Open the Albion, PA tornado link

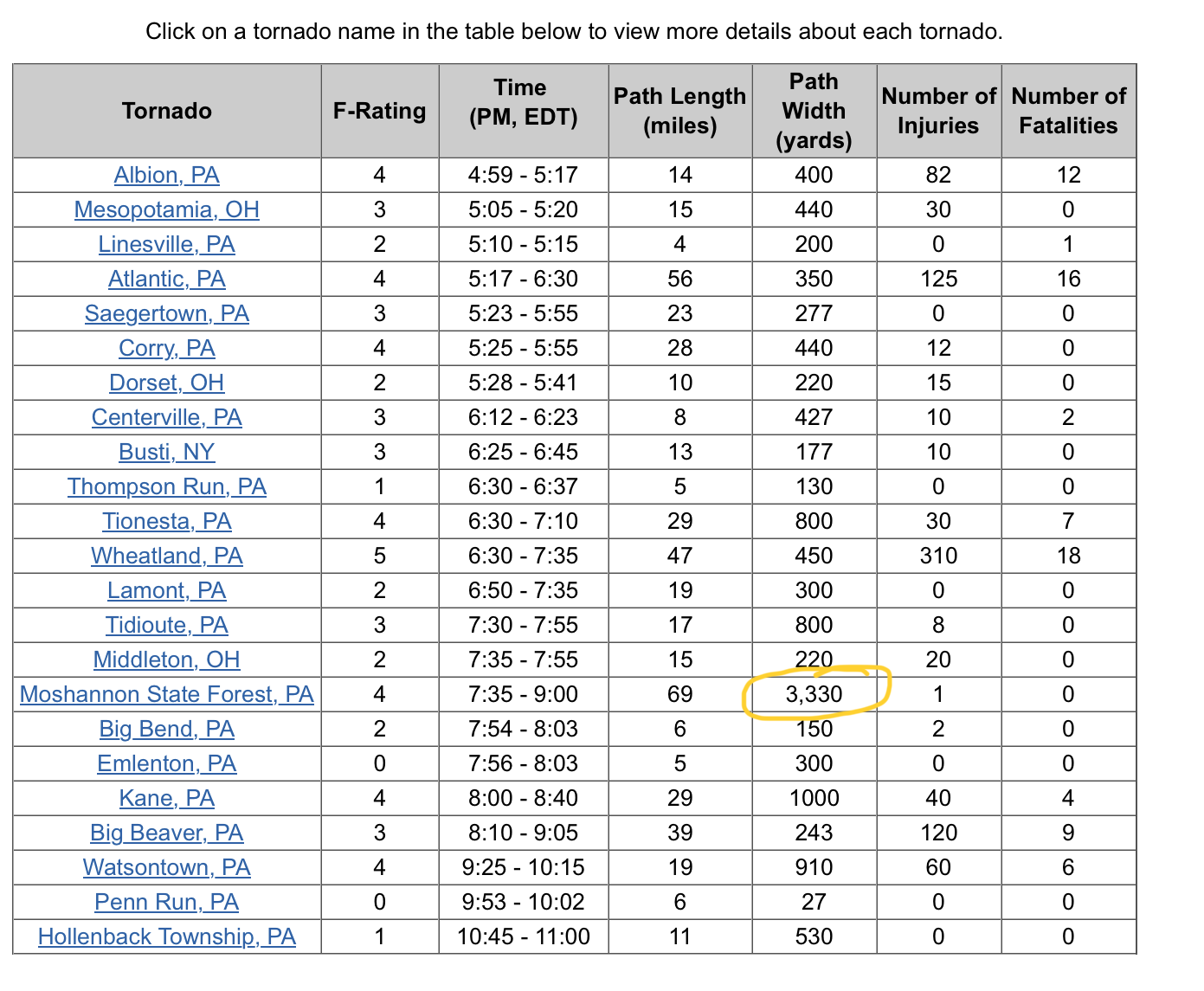pos(166,175)
